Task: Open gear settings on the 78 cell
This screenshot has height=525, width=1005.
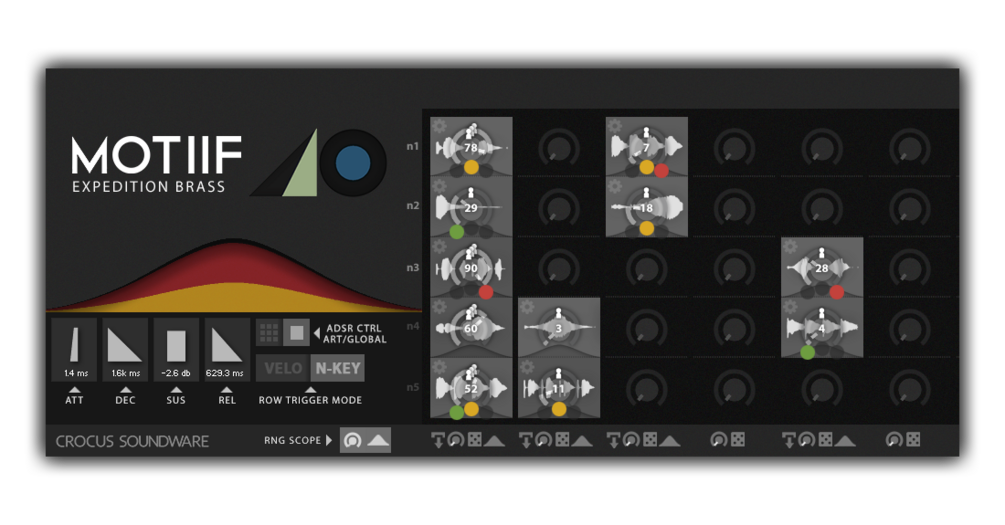Action: click(440, 125)
